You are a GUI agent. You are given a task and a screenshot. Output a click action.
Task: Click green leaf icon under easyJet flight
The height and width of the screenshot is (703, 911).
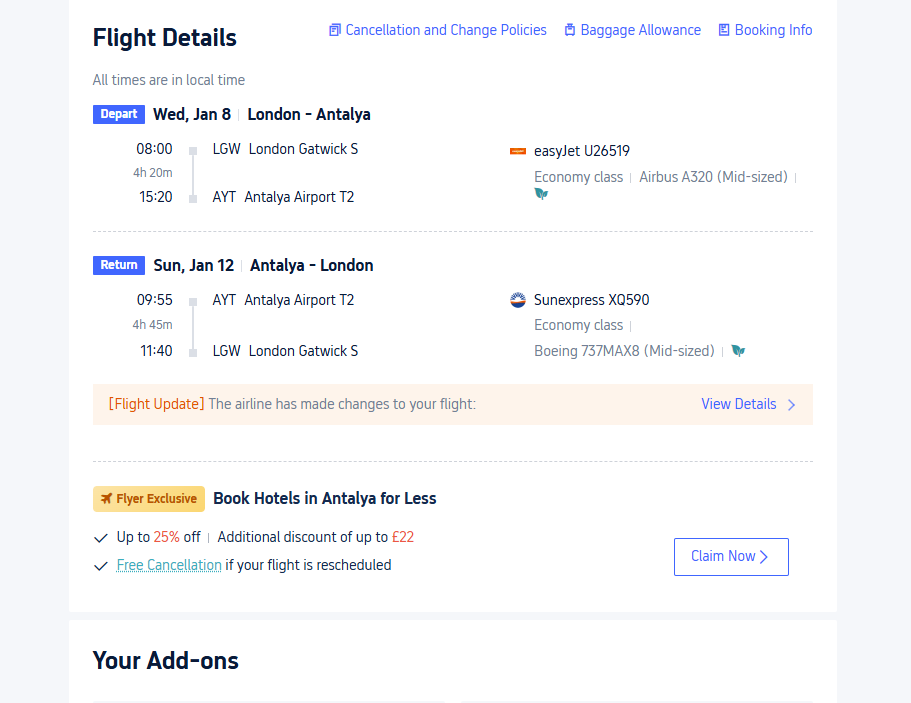pyautogui.click(x=541, y=194)
